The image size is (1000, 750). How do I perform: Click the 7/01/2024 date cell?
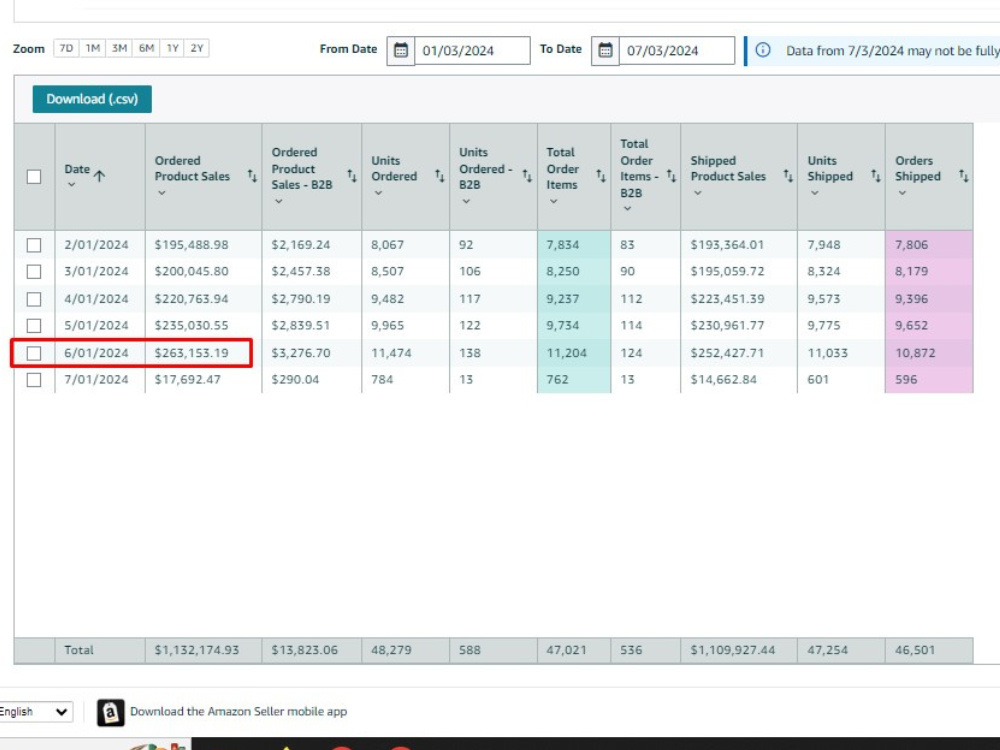96,380
